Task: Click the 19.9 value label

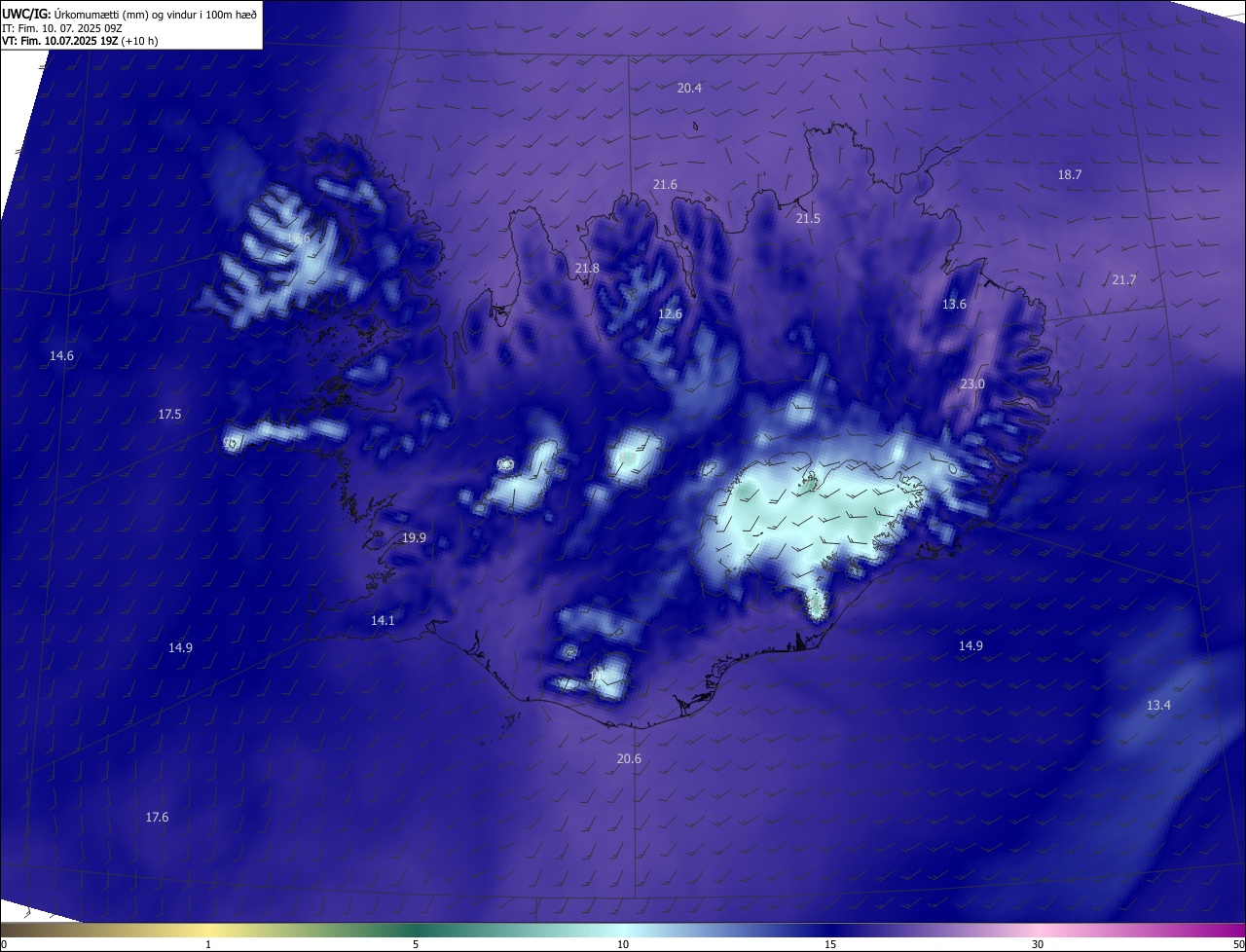Action: coord(414,538)
